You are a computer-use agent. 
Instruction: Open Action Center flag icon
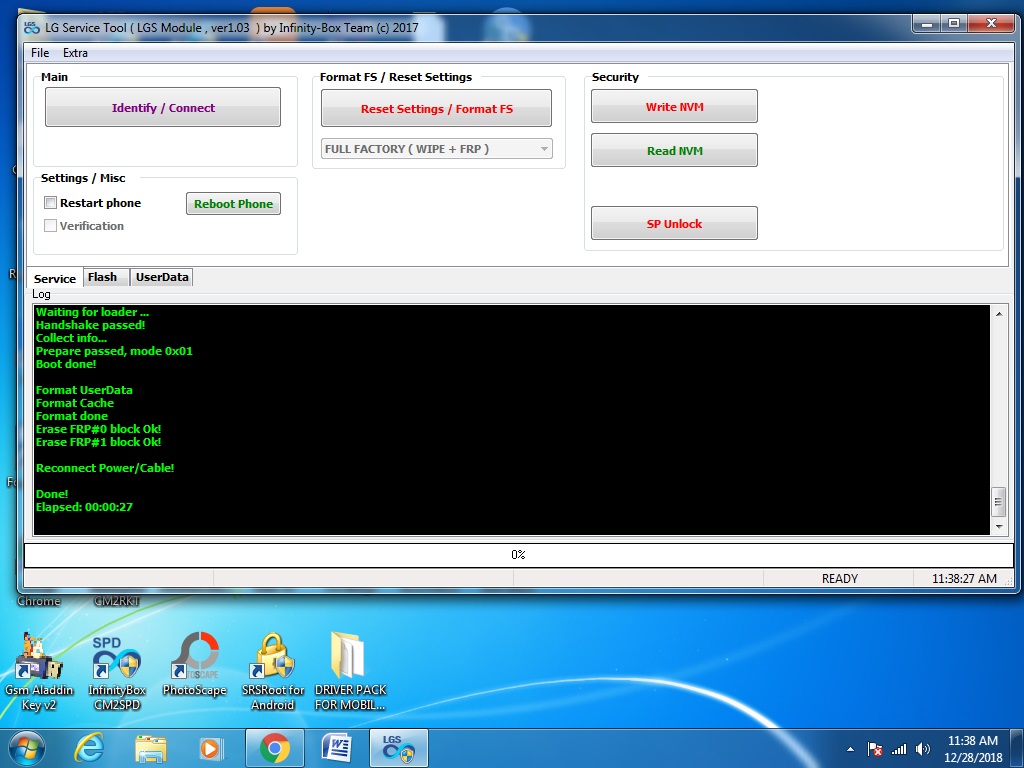874,749
